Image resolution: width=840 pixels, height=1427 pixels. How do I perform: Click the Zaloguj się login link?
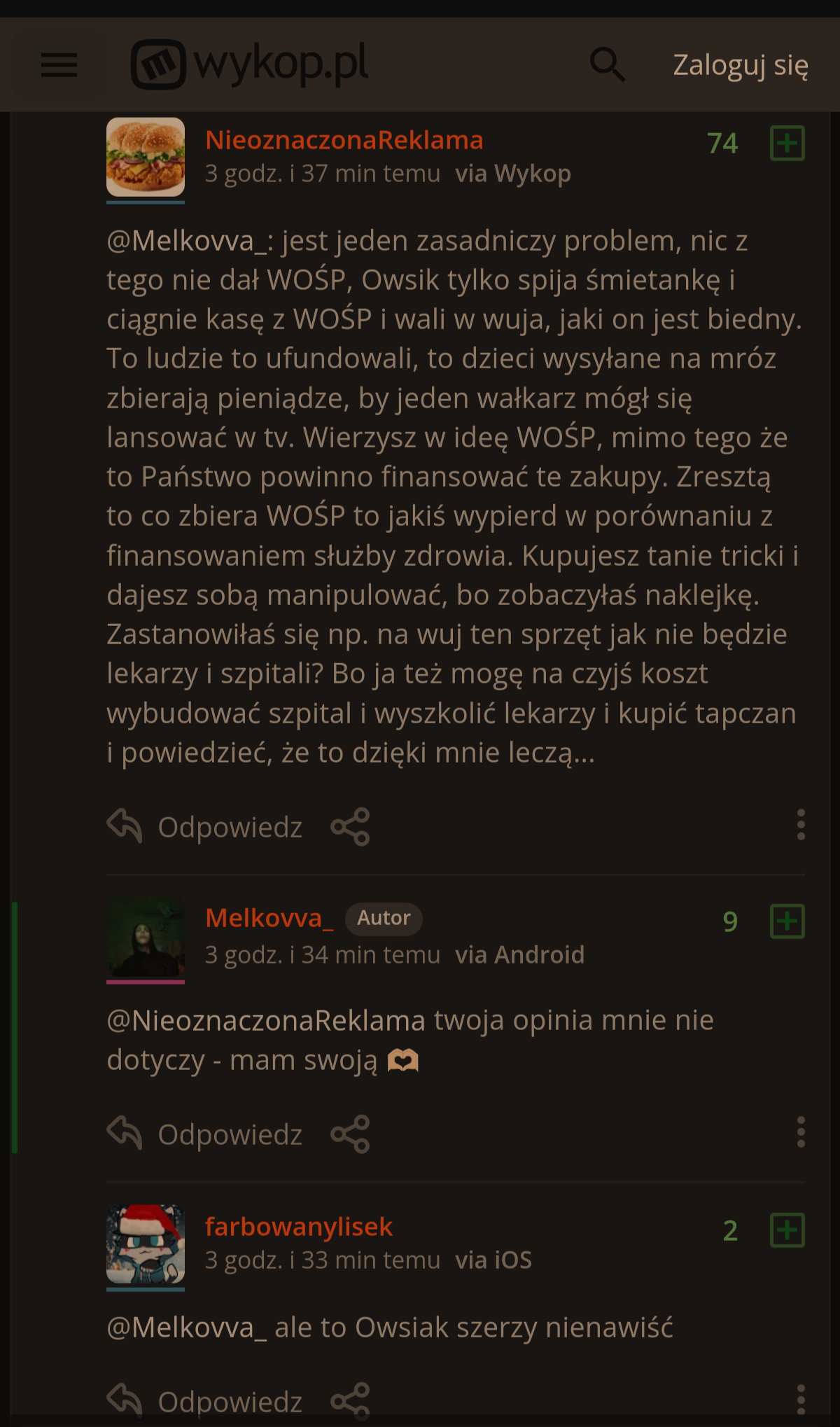[x=741, y=65]
